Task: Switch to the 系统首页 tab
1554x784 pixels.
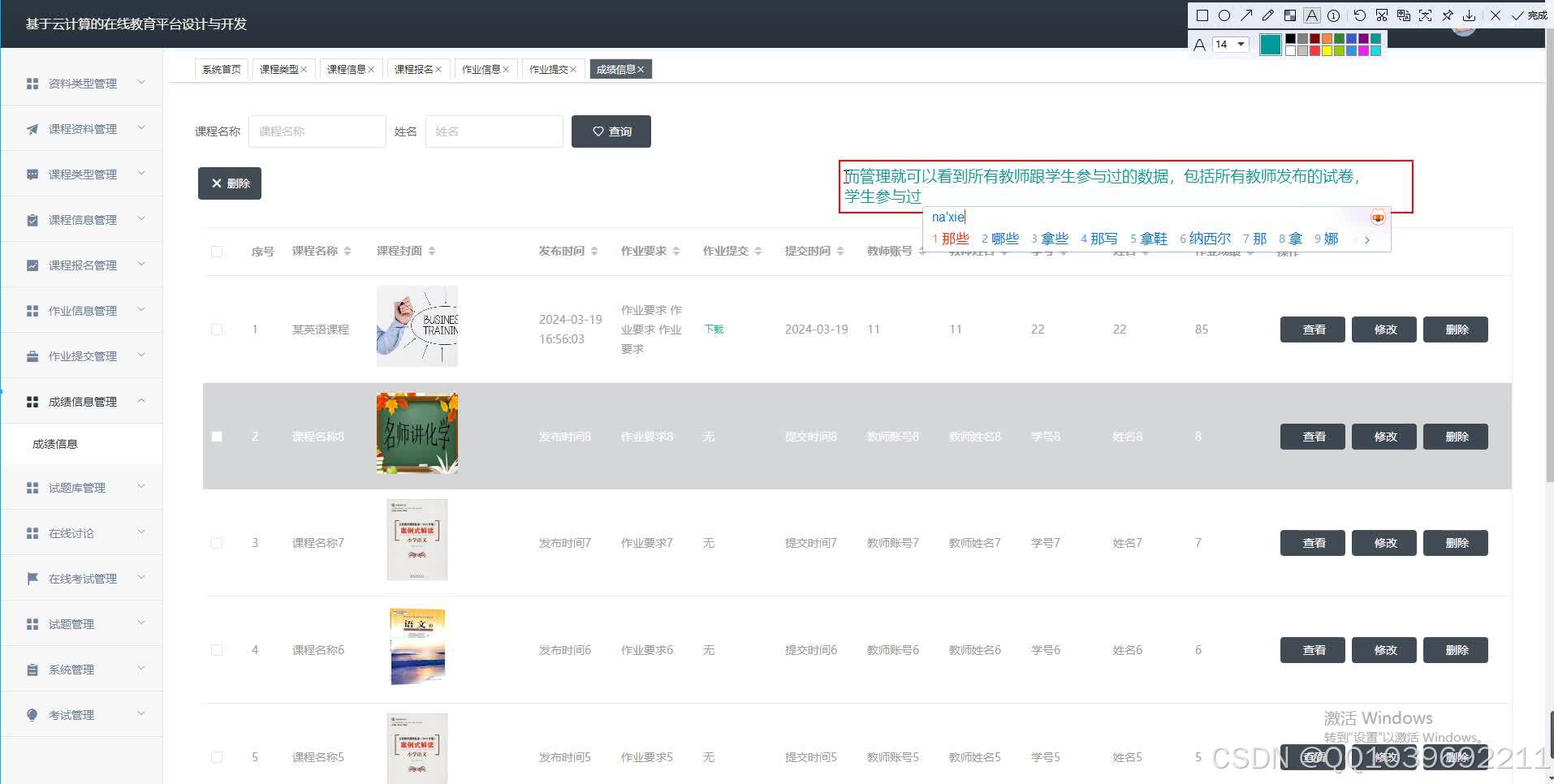Action: tap(221, 68)
